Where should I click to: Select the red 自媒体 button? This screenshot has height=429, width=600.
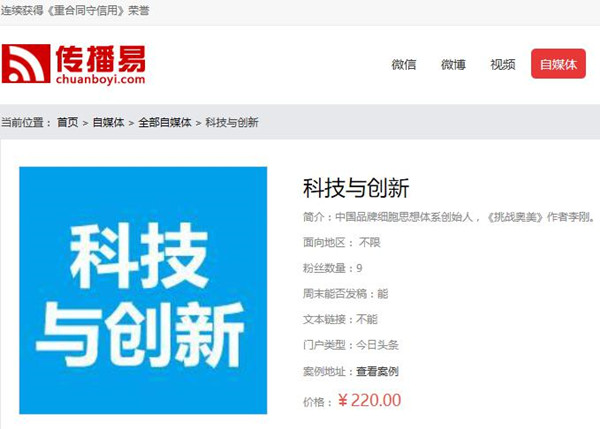pos(558,64)
